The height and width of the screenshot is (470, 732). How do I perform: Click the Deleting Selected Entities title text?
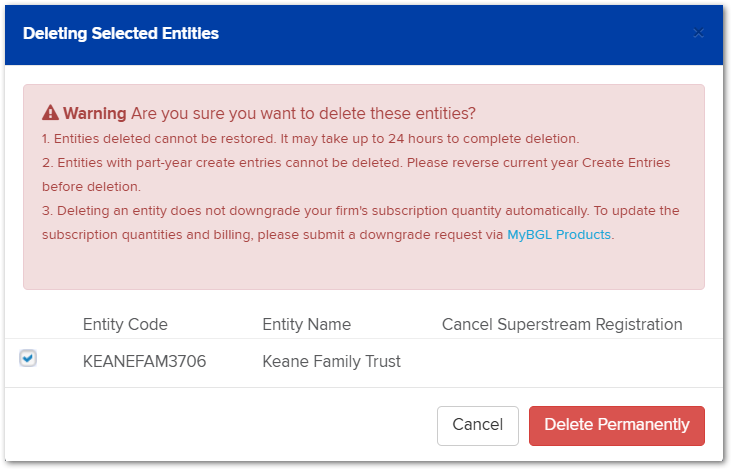[x=121, y=33]
